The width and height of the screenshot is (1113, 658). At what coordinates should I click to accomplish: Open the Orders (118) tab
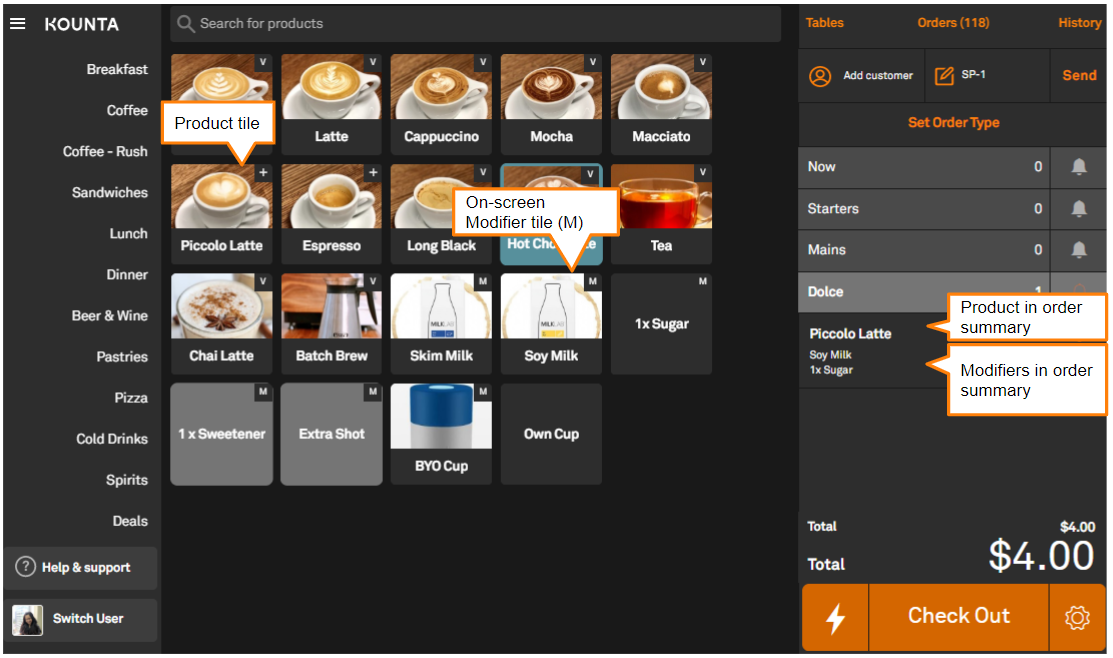pyautogui.click(x=953, y=23)
